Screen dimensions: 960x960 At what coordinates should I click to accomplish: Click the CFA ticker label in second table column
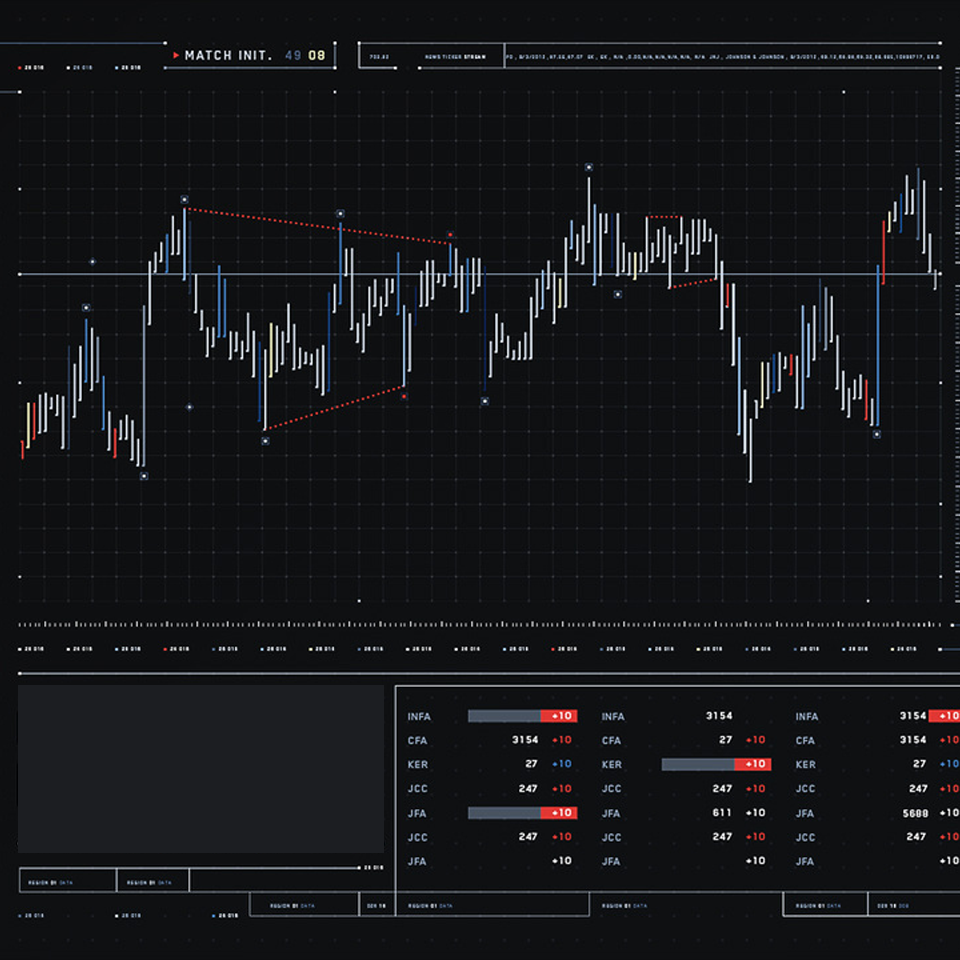click(611, 741)
